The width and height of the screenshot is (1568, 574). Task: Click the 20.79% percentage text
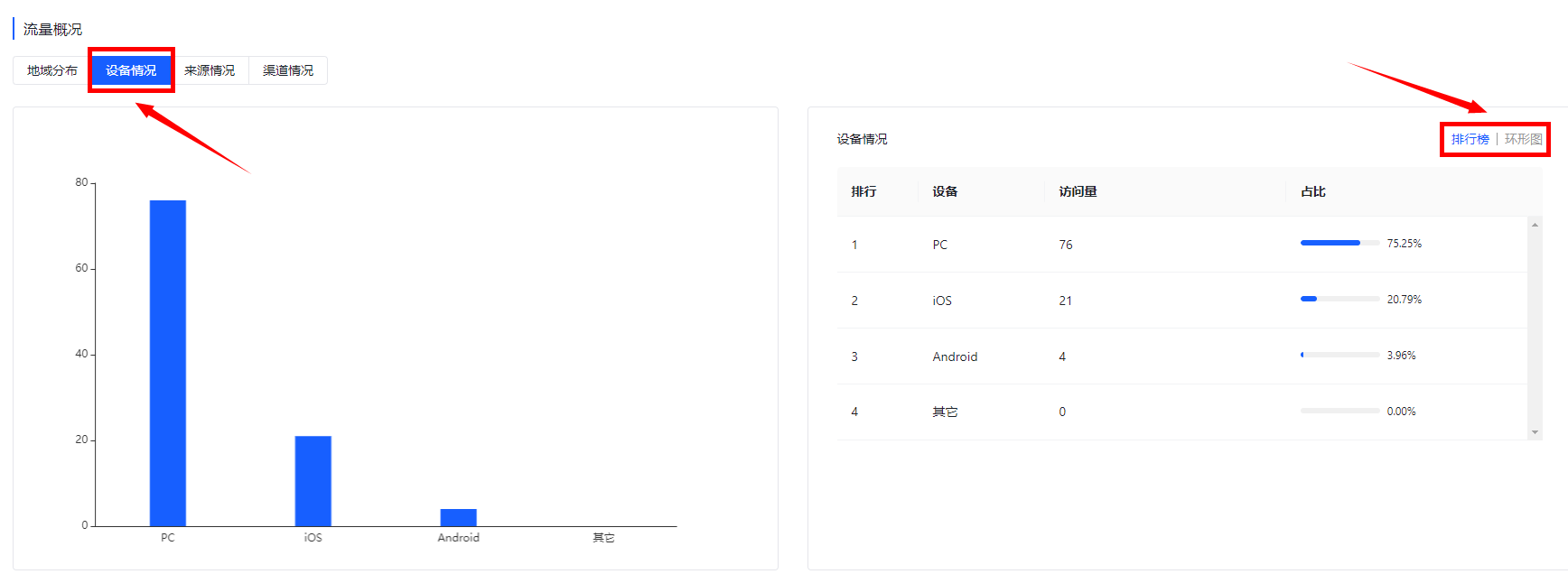click(1405, 300)
